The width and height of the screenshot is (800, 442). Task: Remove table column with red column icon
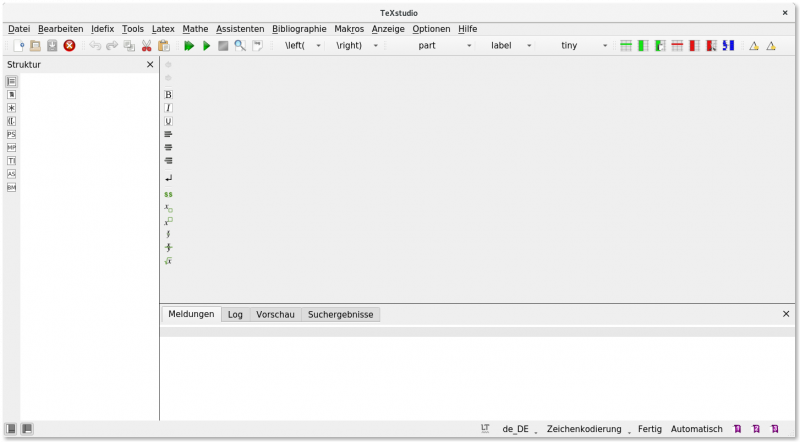point(694,46)
